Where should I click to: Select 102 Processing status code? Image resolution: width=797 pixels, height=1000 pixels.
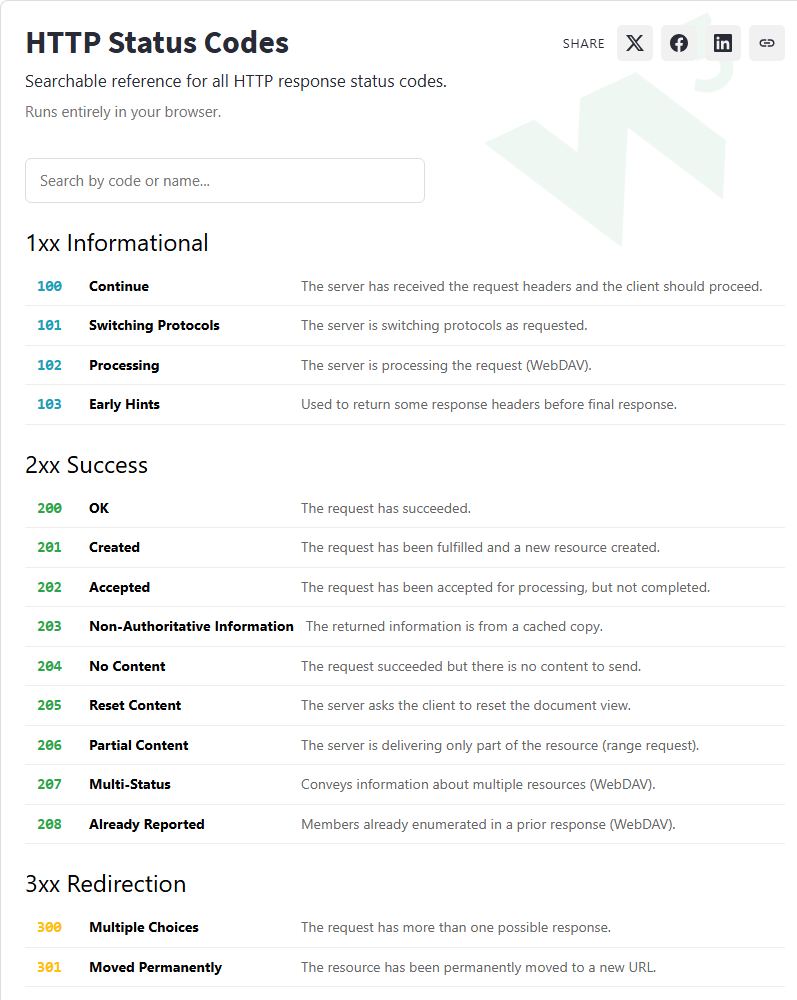(x=405, y=365)
